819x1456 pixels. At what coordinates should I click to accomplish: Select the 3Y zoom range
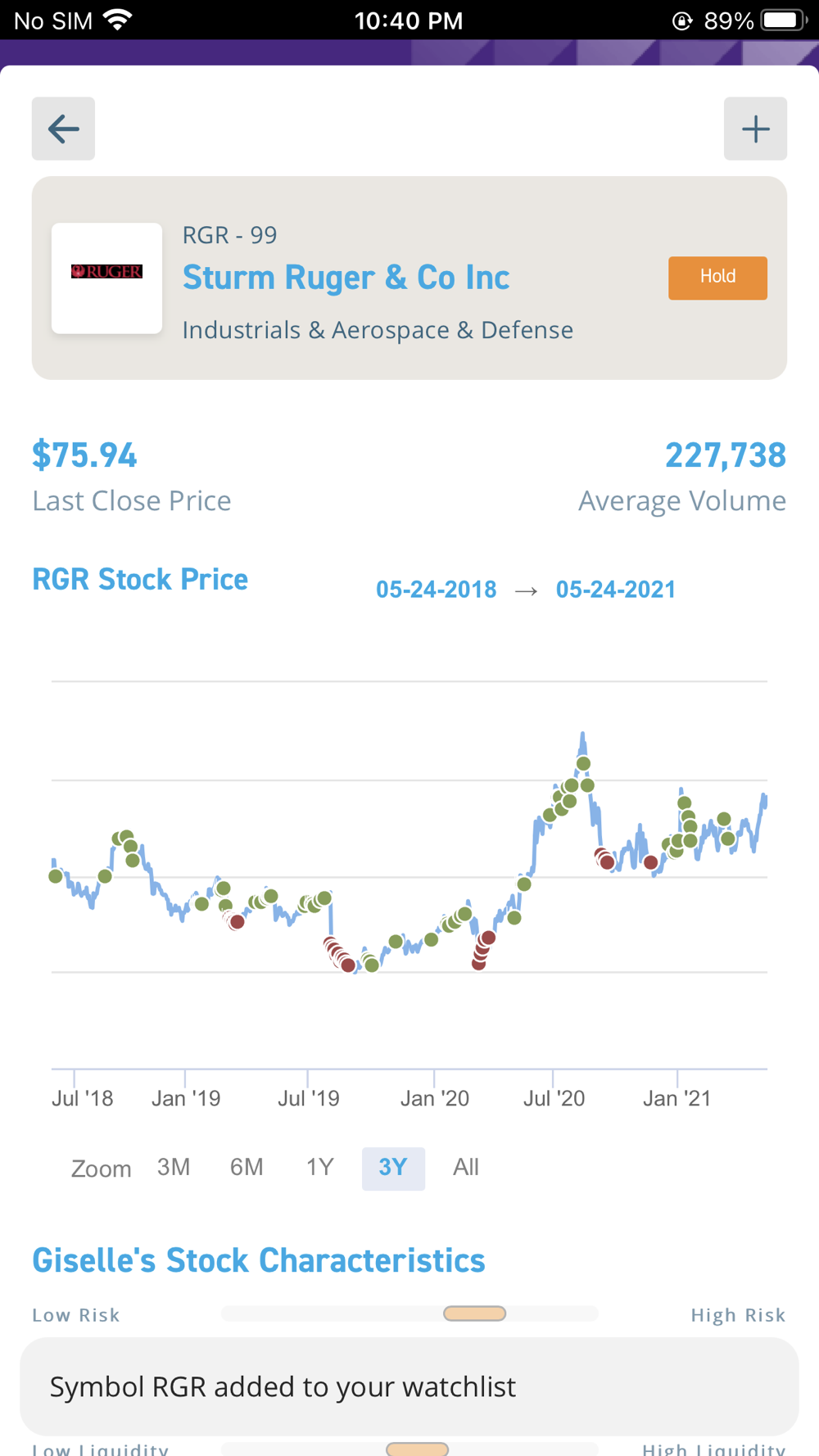393,1169
